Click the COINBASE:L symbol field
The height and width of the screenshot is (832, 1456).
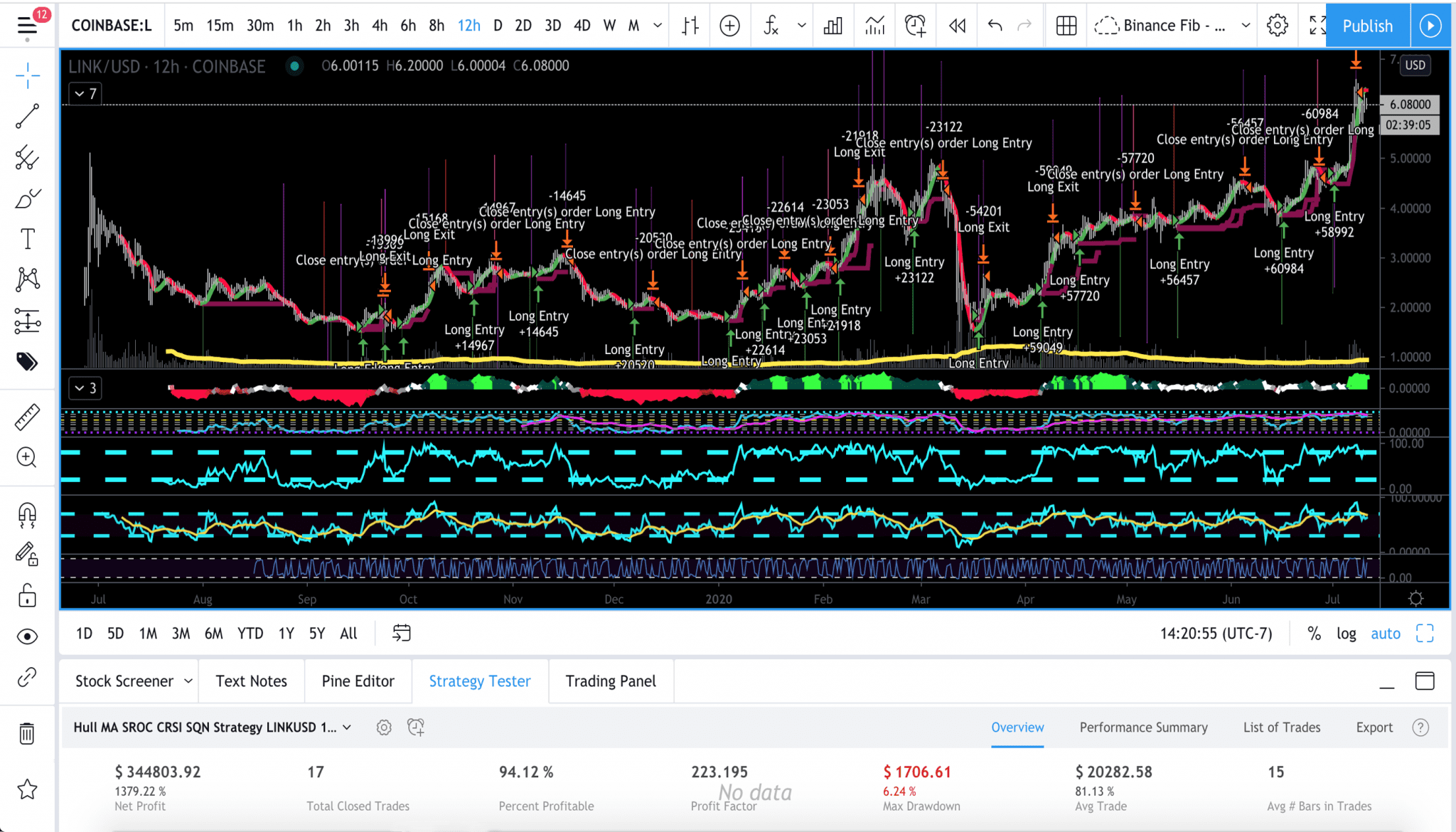[112, 25]
